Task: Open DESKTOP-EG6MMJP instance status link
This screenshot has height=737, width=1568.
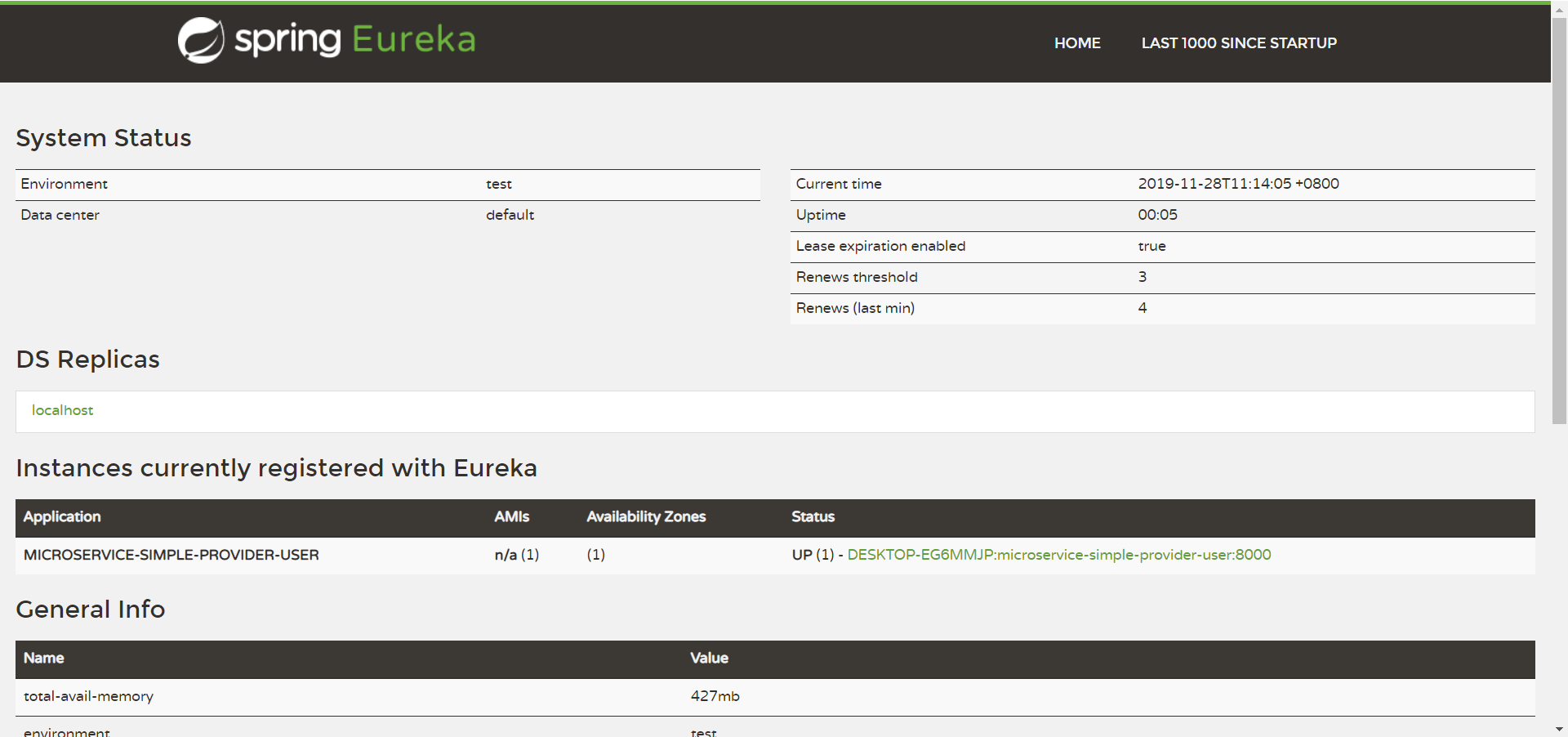Action: point(1058,555)
